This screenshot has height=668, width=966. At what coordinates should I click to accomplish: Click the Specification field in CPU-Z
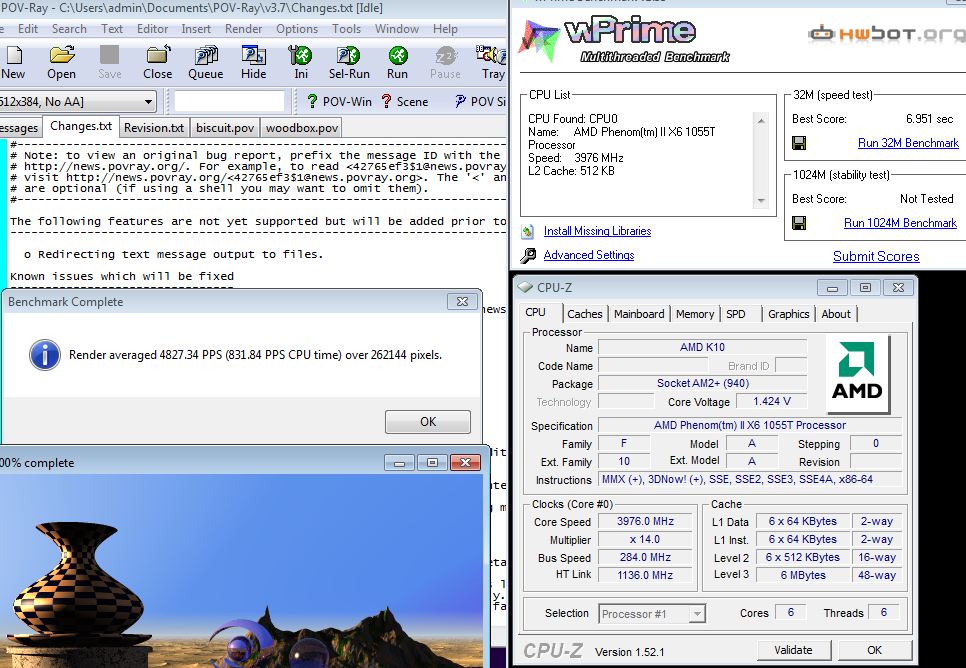pos(750,425)
